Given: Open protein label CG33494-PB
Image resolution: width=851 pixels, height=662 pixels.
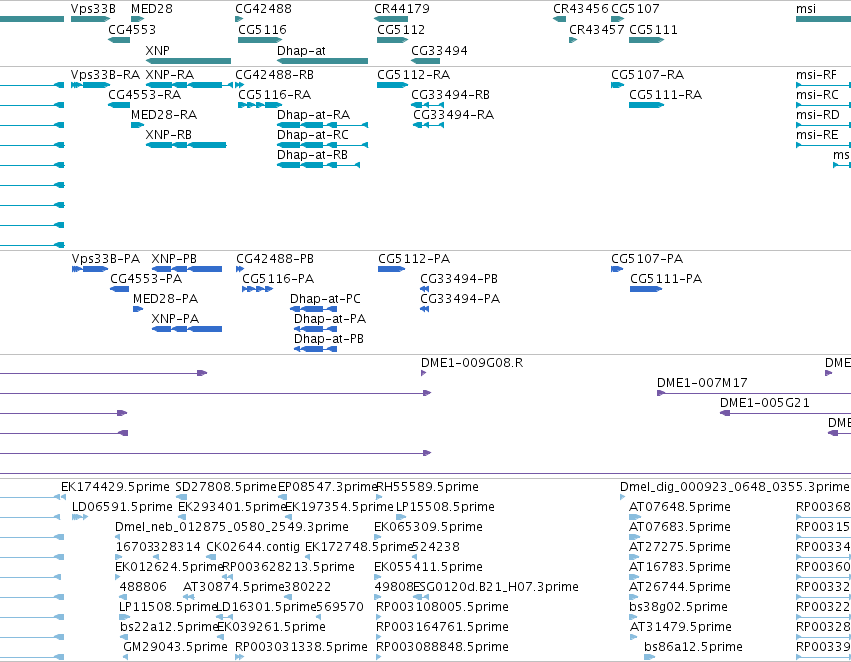Looking at the screenshot, I should coord(459,278).
